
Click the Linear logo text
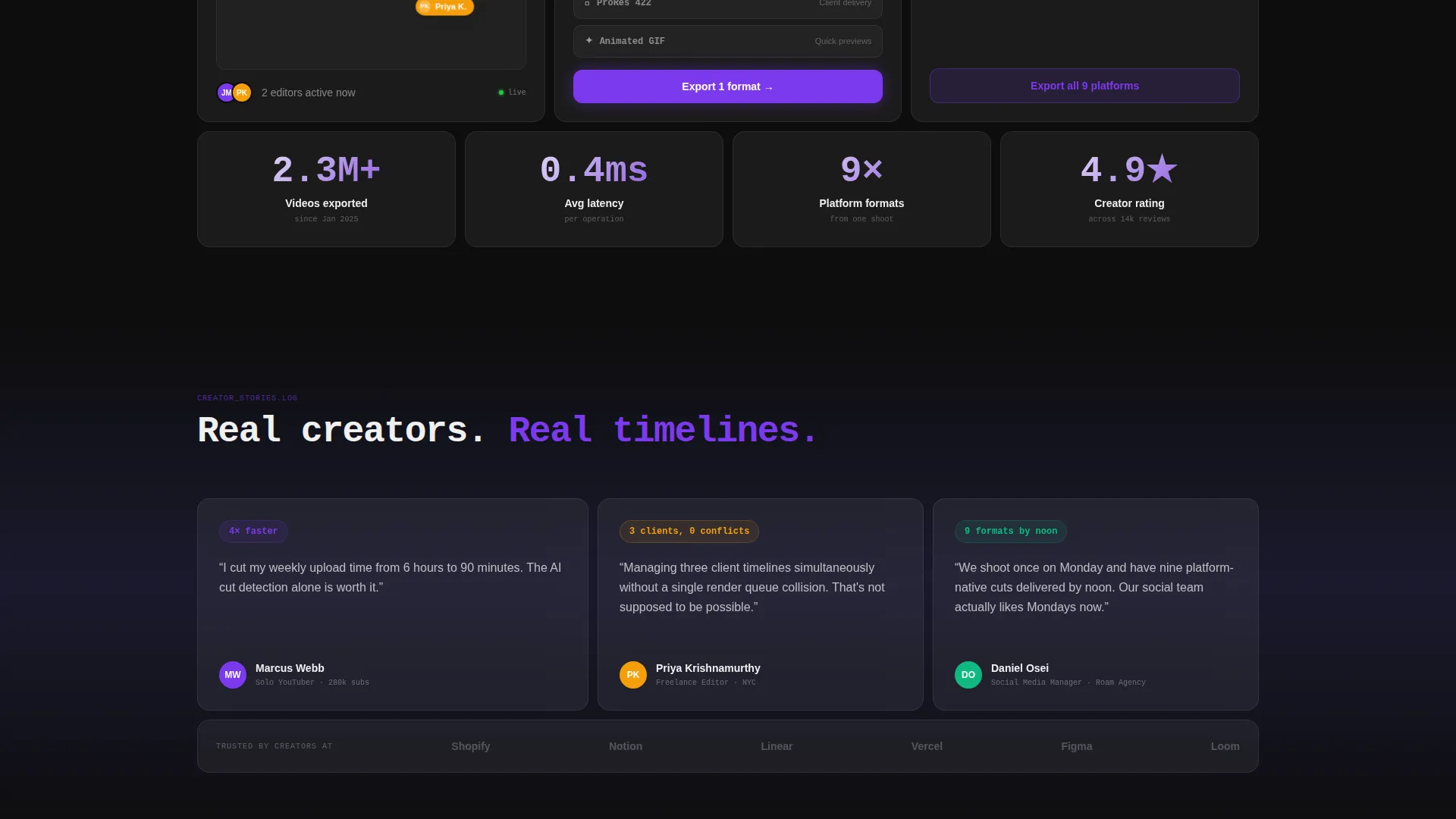(777, 746)
